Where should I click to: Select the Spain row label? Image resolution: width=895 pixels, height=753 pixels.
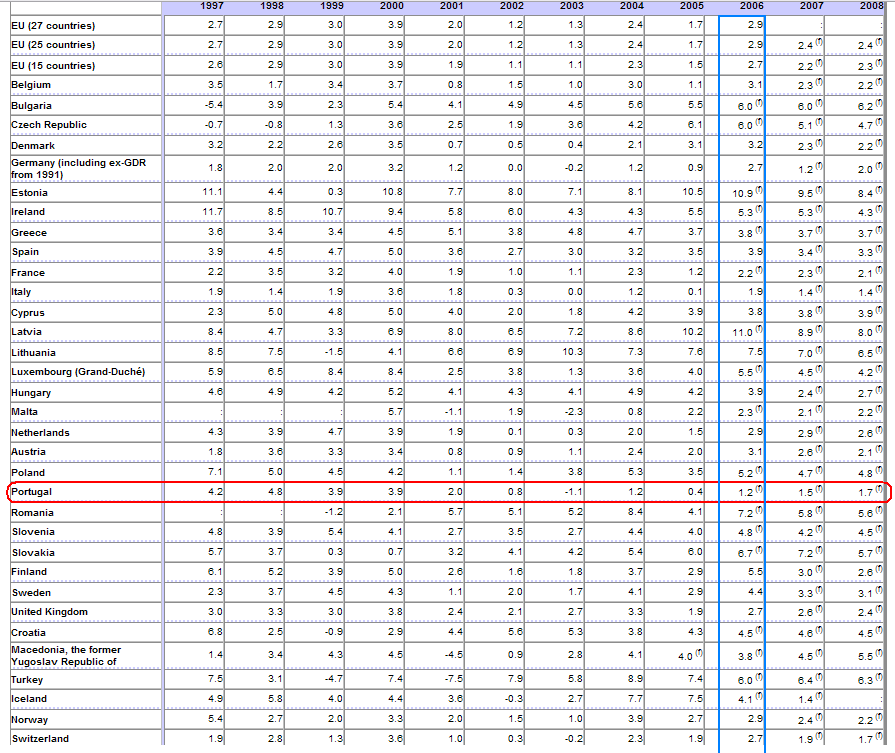click(25, 252)
